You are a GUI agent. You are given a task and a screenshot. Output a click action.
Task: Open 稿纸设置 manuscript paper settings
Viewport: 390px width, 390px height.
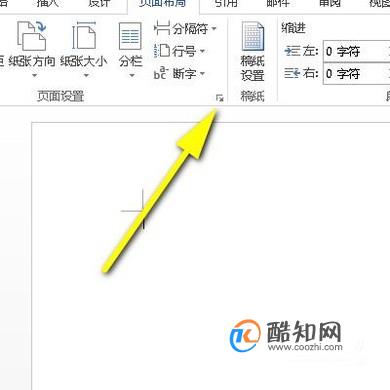point(252,52)
